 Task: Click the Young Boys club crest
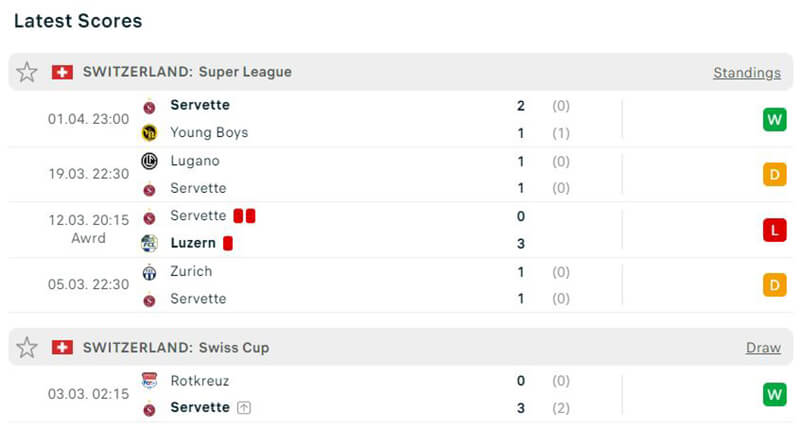pos(150,133)
